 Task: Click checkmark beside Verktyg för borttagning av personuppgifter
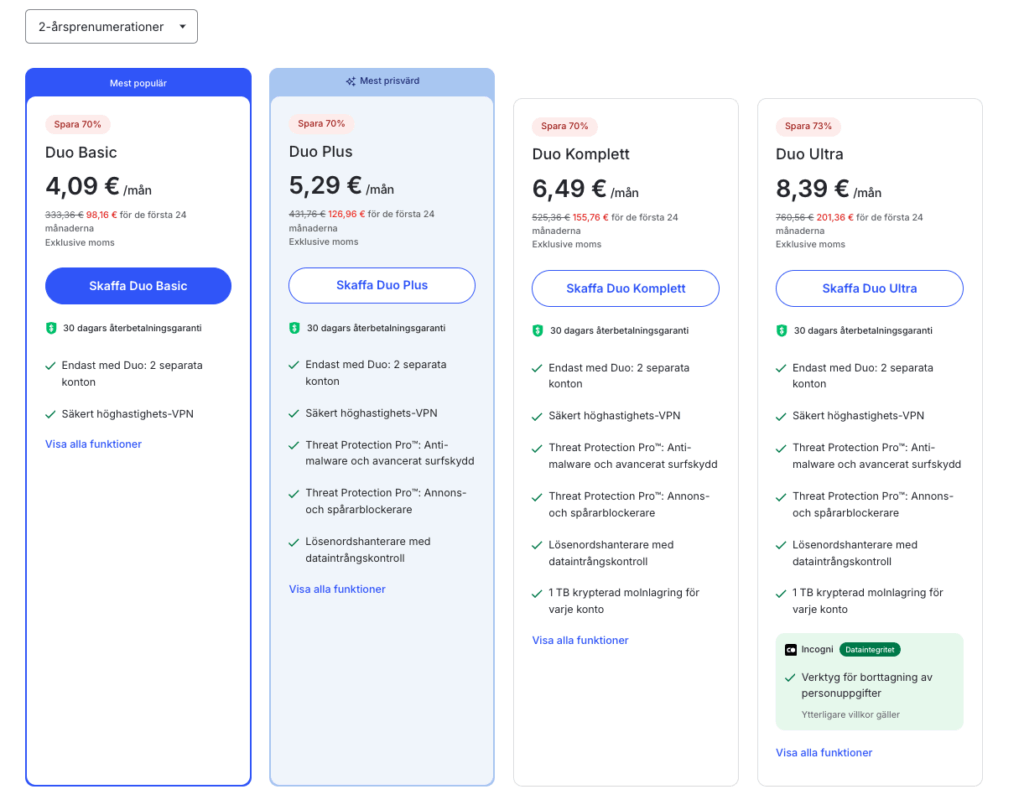(790, 678)
